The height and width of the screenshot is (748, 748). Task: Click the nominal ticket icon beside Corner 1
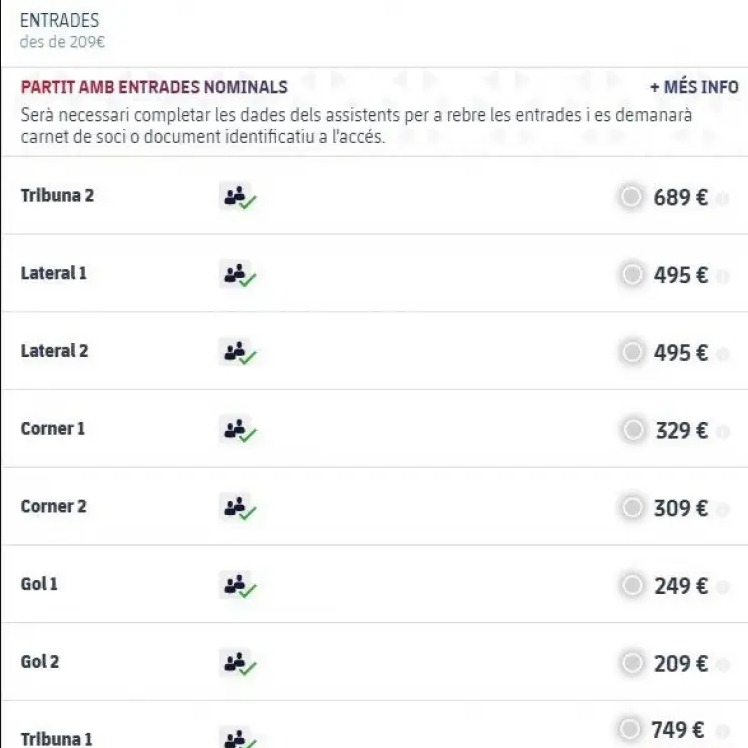click(239, 429)
